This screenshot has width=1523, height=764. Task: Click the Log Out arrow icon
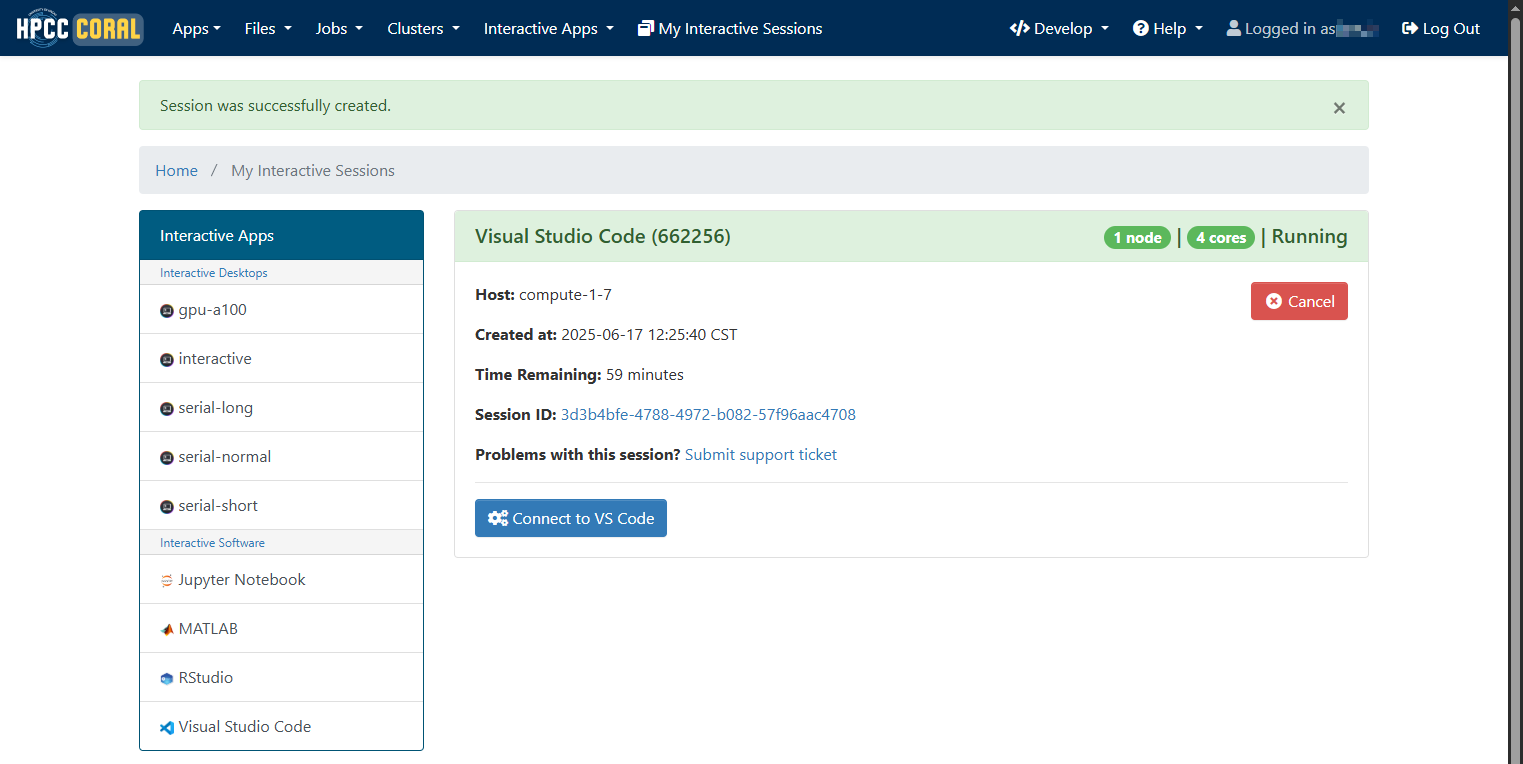pyautogui.click(x=1410, y=28)
